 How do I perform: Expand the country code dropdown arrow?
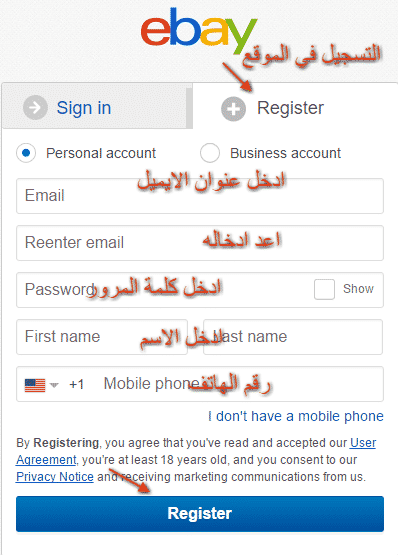[54, 385]
